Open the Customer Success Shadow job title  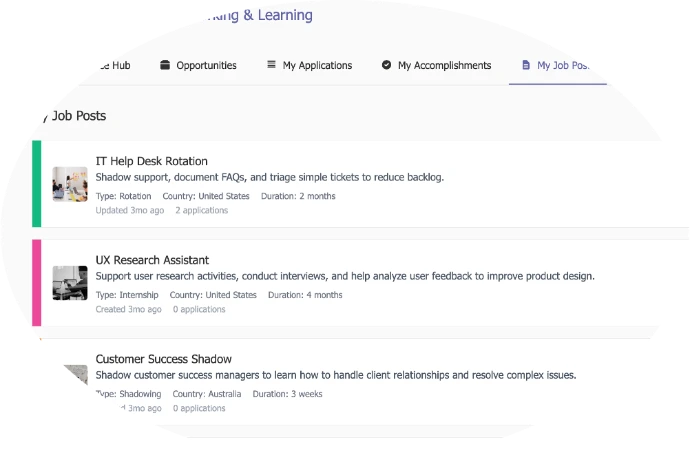coord(163,359)
